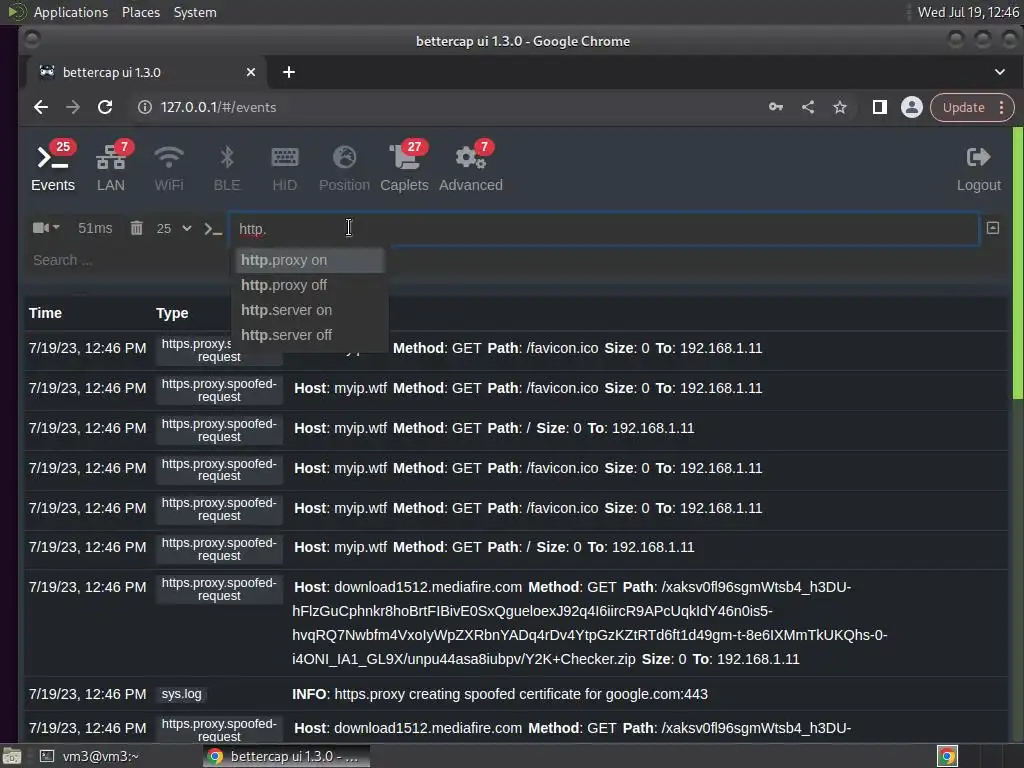Reload the page

pyautogui.click(x=104, y=107)
